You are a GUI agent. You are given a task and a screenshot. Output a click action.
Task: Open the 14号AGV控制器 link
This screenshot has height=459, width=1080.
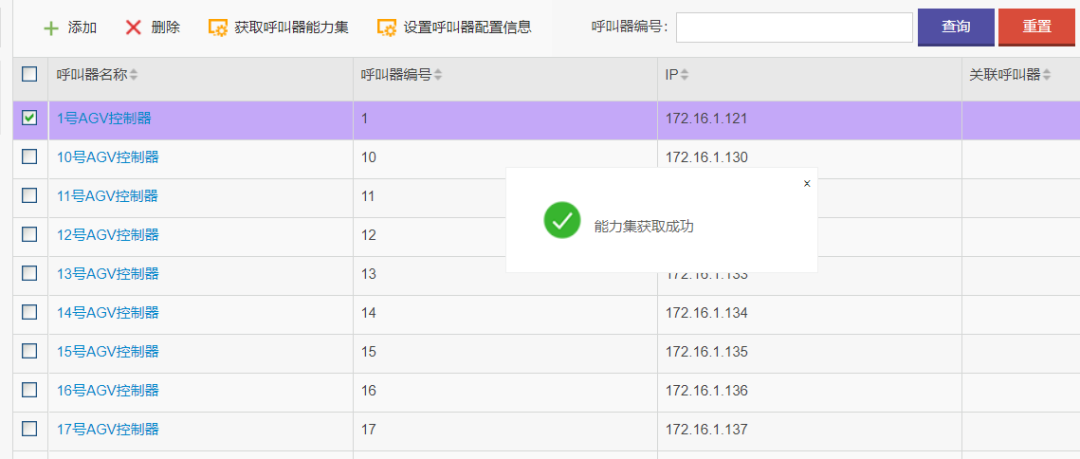point(107,313)
